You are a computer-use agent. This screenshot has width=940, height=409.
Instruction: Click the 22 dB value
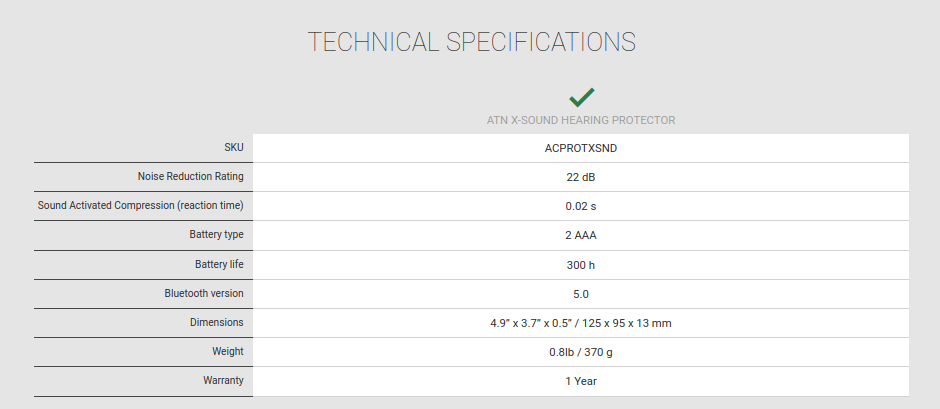pyautogui.click(x=581, y=177)
